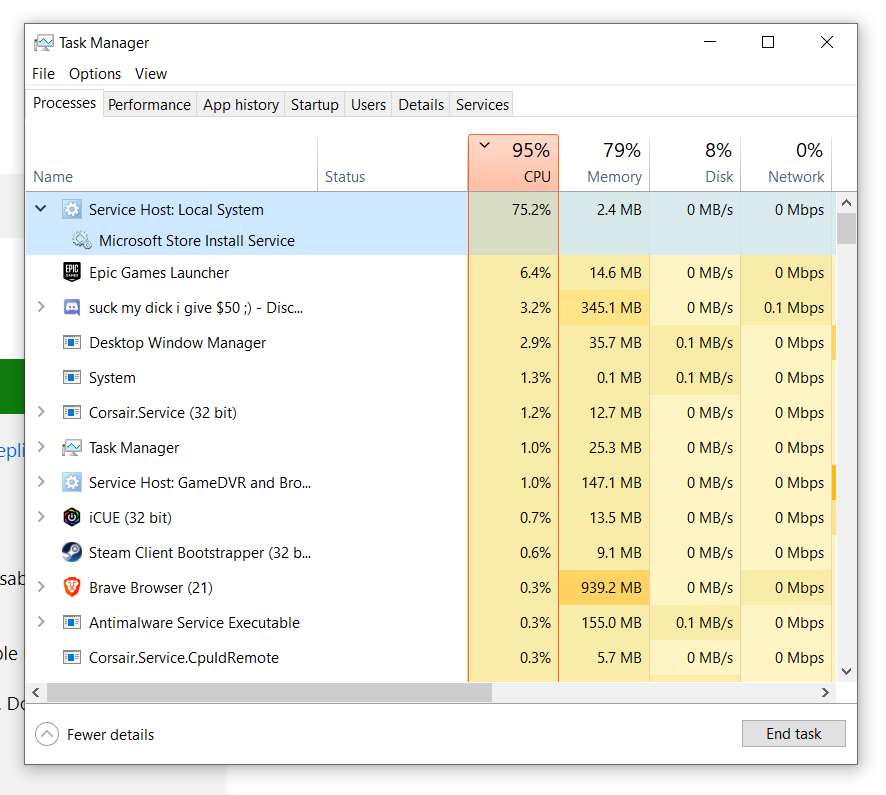Screen dimensions: 886x795
Task: Select the Steam Client Bootstrapper row name
Action: 200,553
